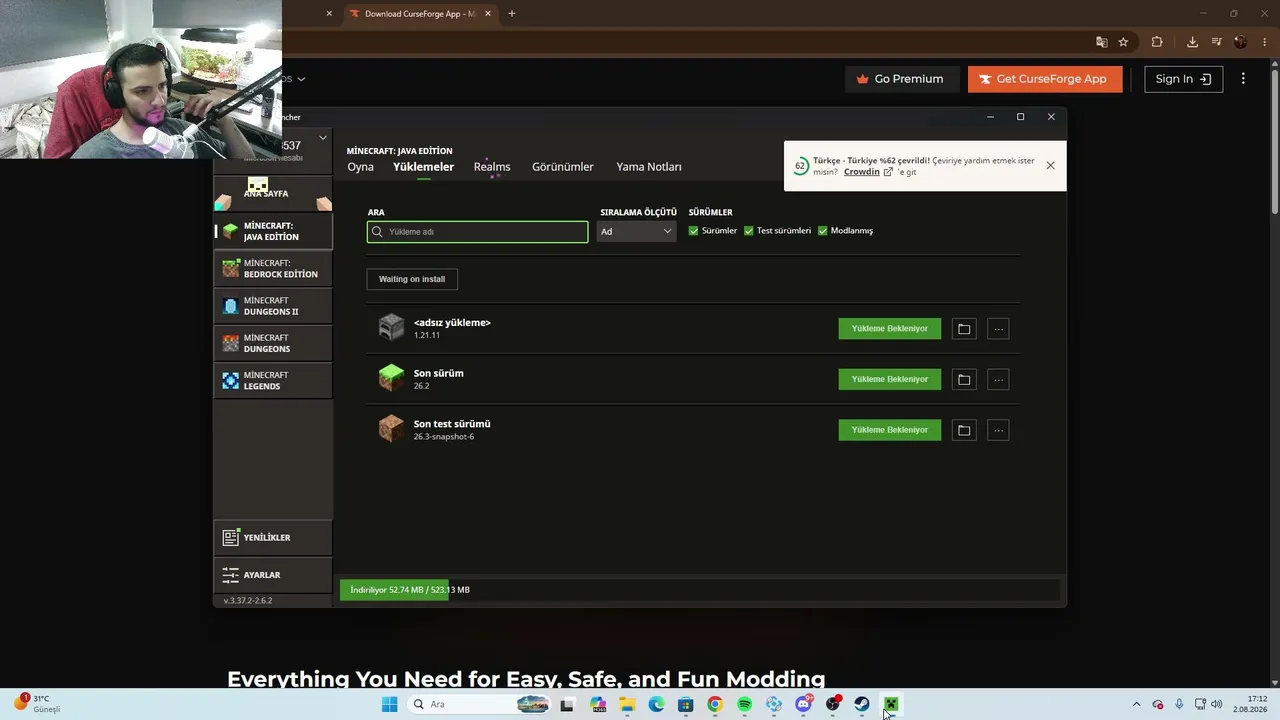Viewport: 1280px width, 720px height.
Task: Open more options for Son sürüm
Action: tap(998, 379)
